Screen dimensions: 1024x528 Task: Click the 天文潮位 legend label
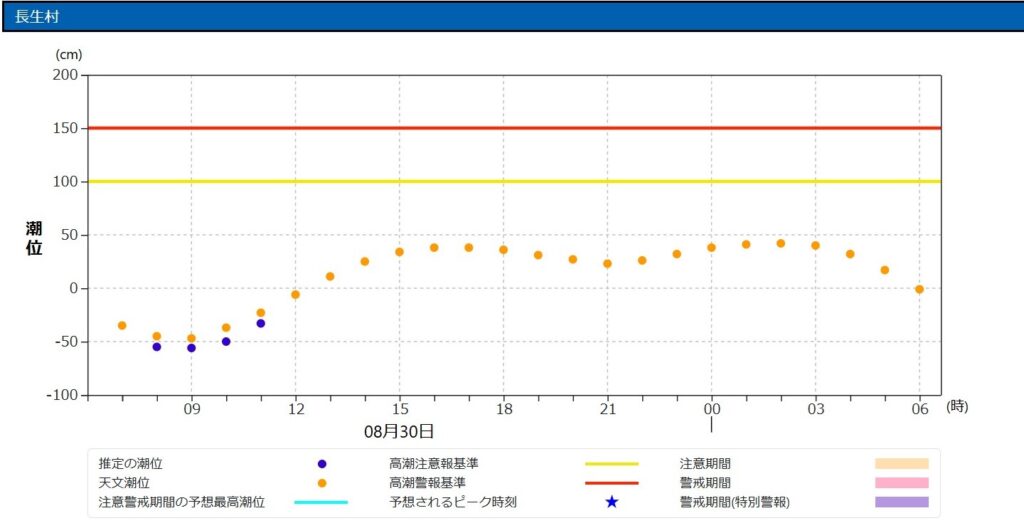tap(124, 483)
